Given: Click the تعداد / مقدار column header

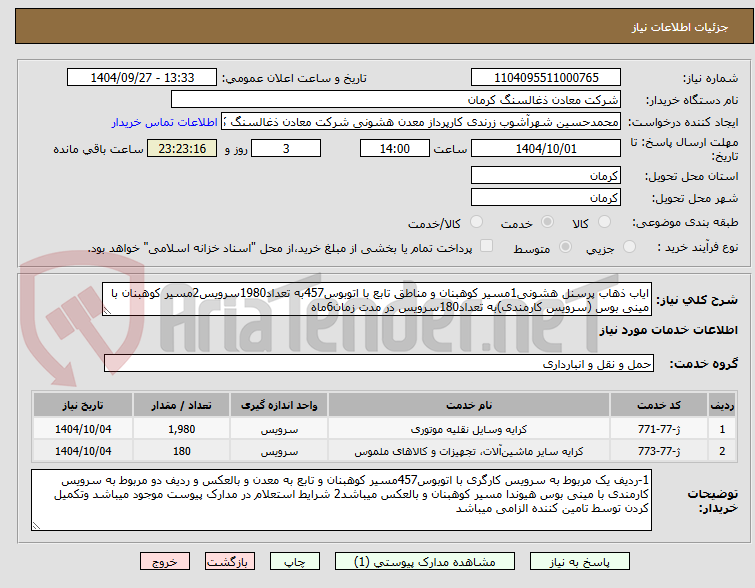Looking at the screenshot, I should 182,405.
